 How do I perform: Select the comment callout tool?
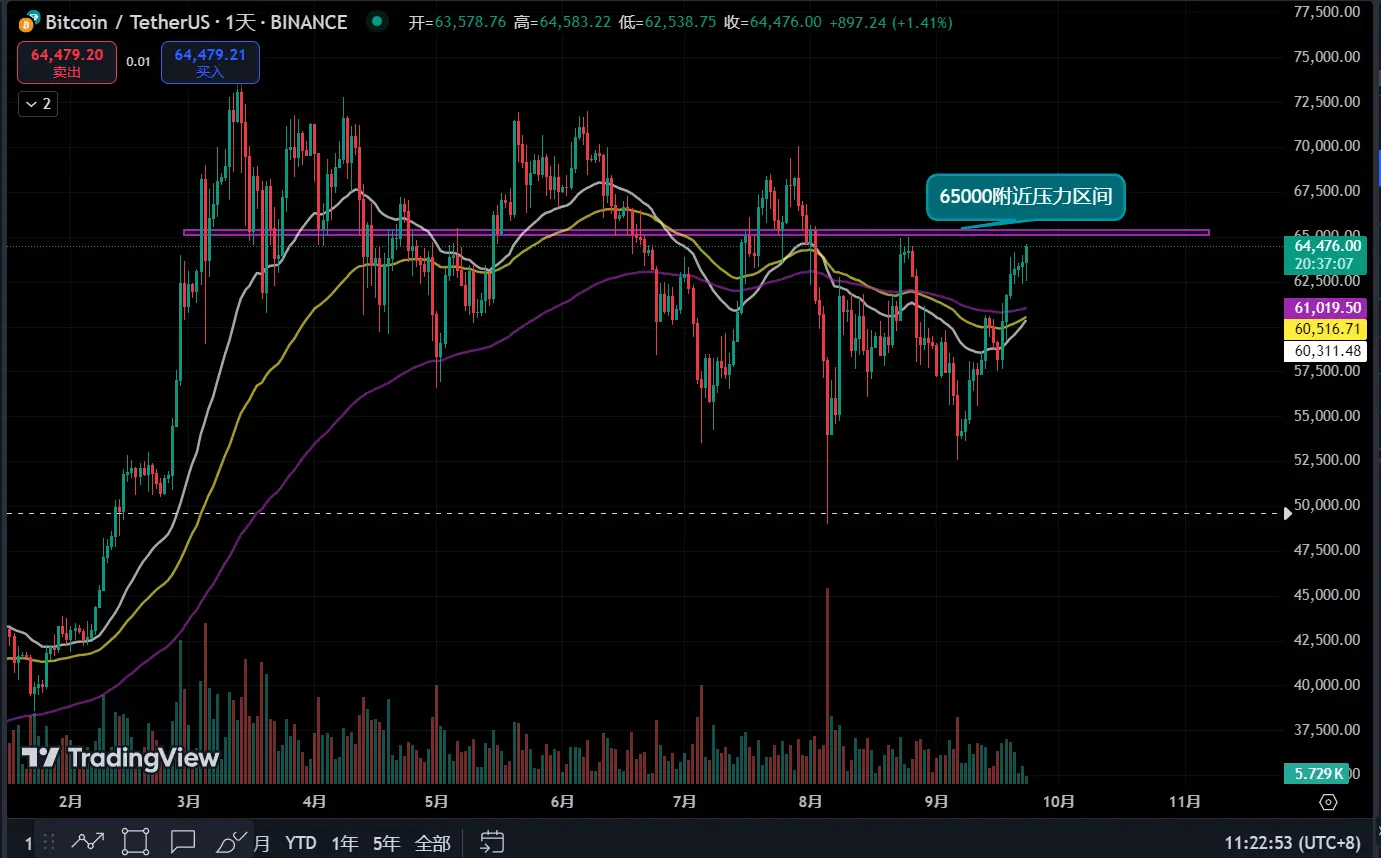point(182,842)
